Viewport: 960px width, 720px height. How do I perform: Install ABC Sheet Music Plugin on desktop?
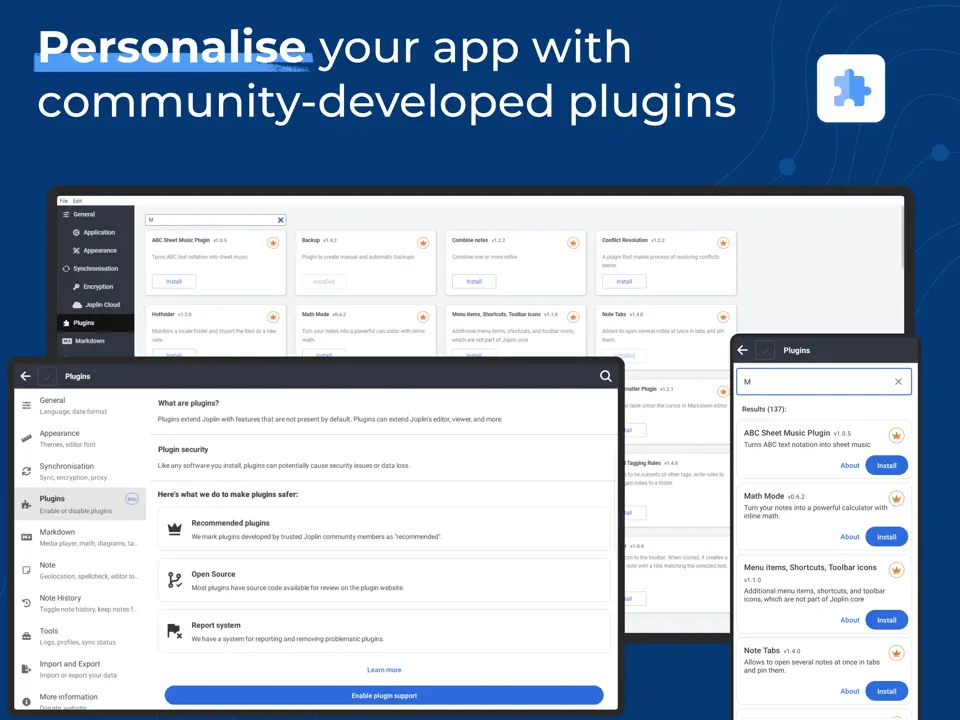pyautogui.click(x=174, y=282)
